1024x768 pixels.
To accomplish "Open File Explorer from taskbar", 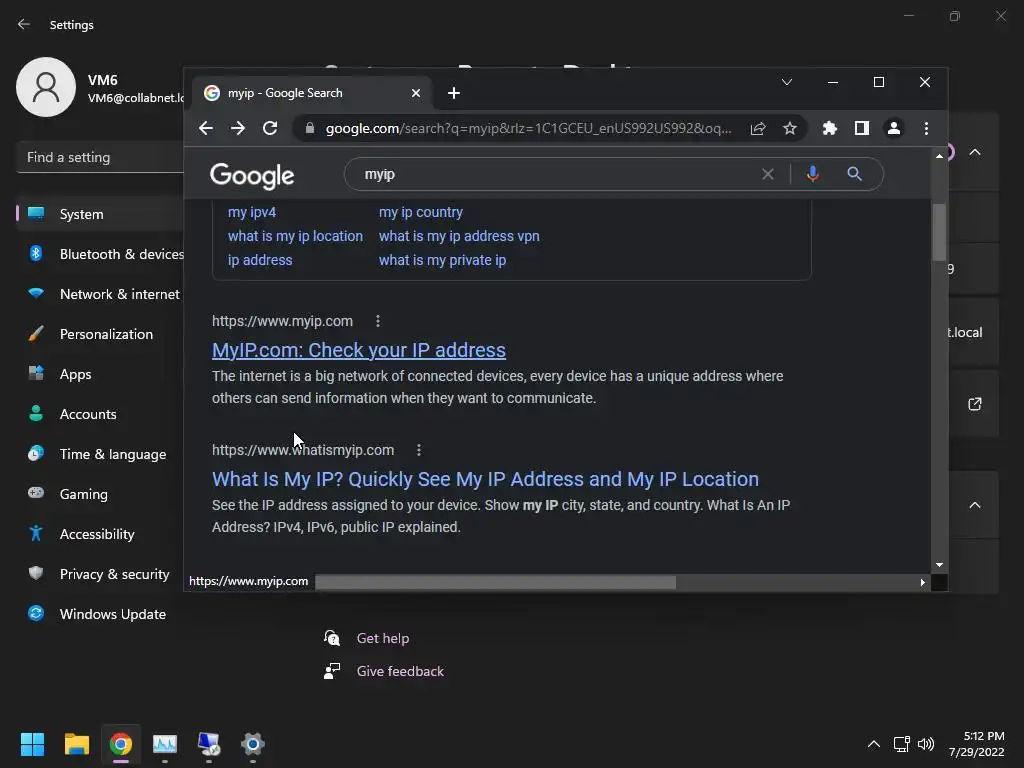I will coord(76,744).
